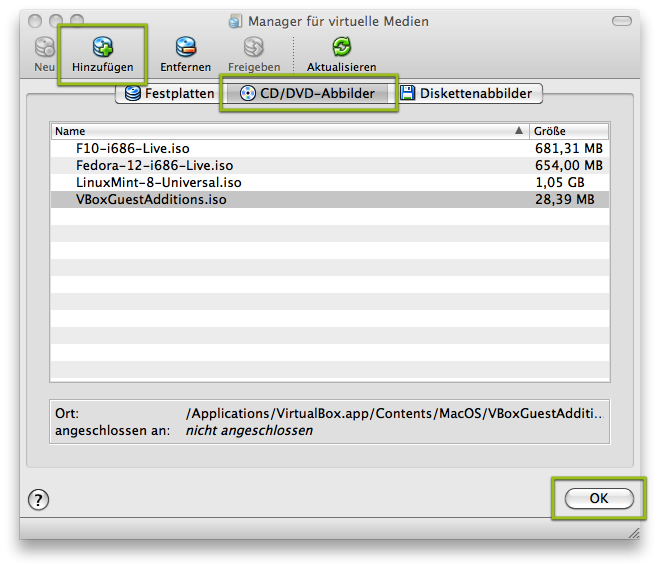660x569 pixels.
Task: Click the toolbar toggle pill in title bar
Action: [x=622, y=21]
